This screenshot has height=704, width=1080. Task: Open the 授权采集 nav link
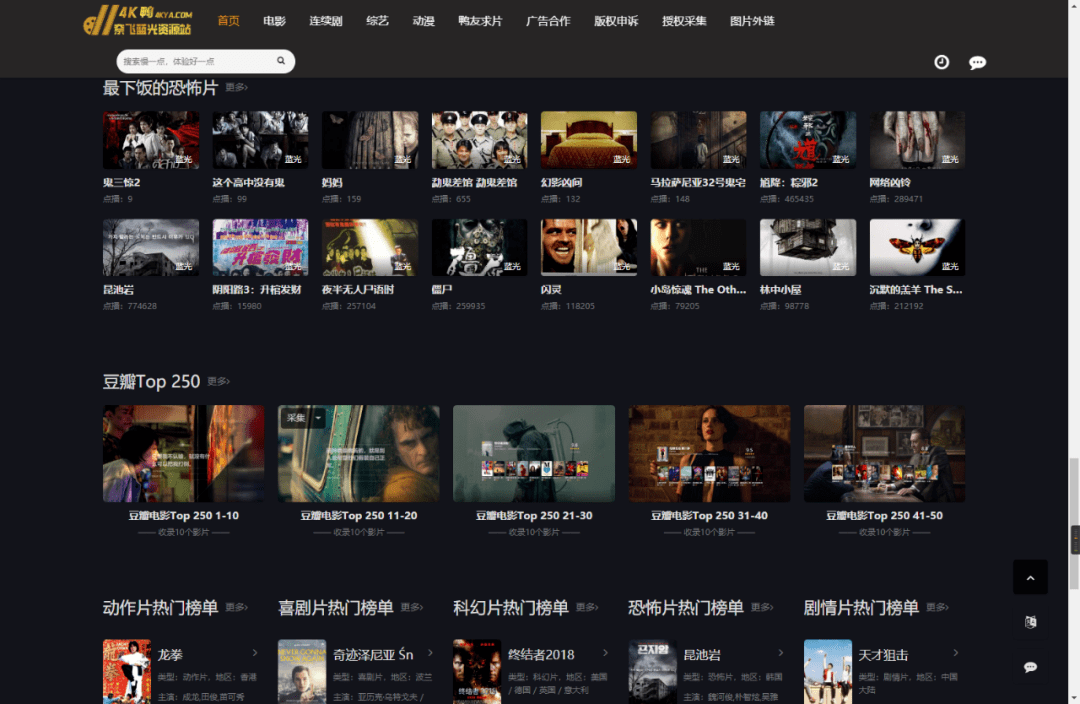685,21
